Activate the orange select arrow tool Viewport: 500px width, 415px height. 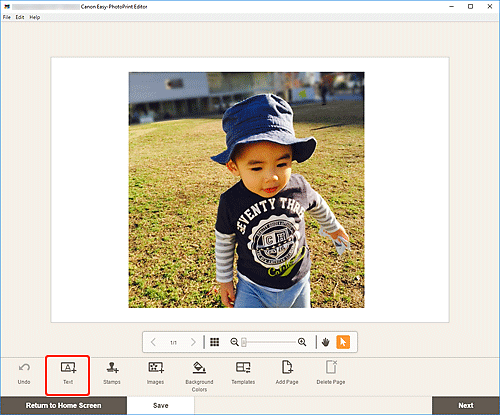click(x=343, y=342)
